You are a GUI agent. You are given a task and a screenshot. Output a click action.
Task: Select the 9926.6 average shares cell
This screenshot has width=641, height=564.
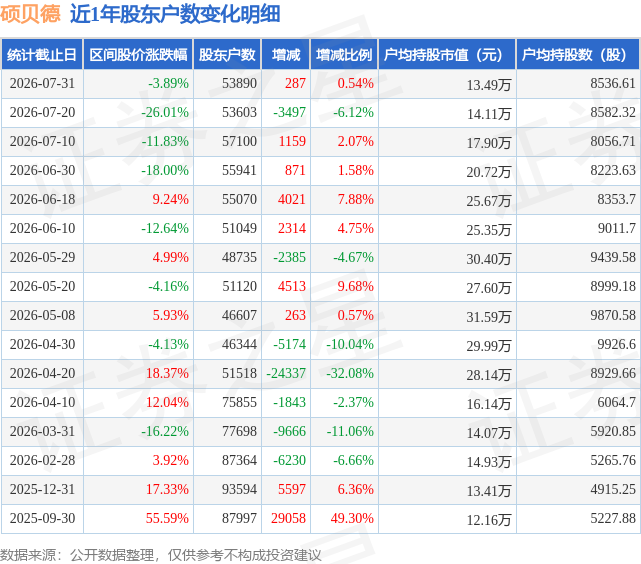616,344
